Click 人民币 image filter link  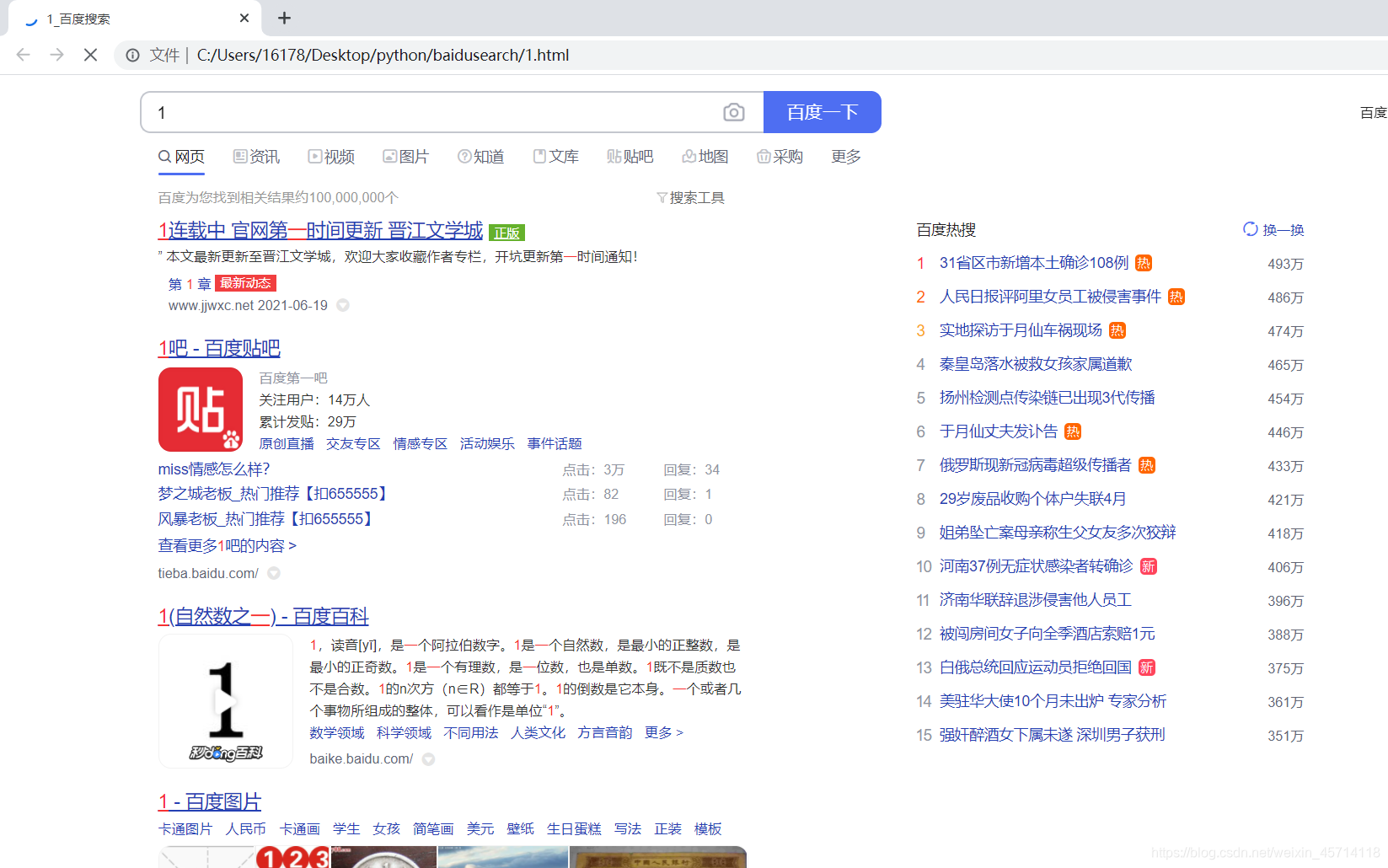245,828
